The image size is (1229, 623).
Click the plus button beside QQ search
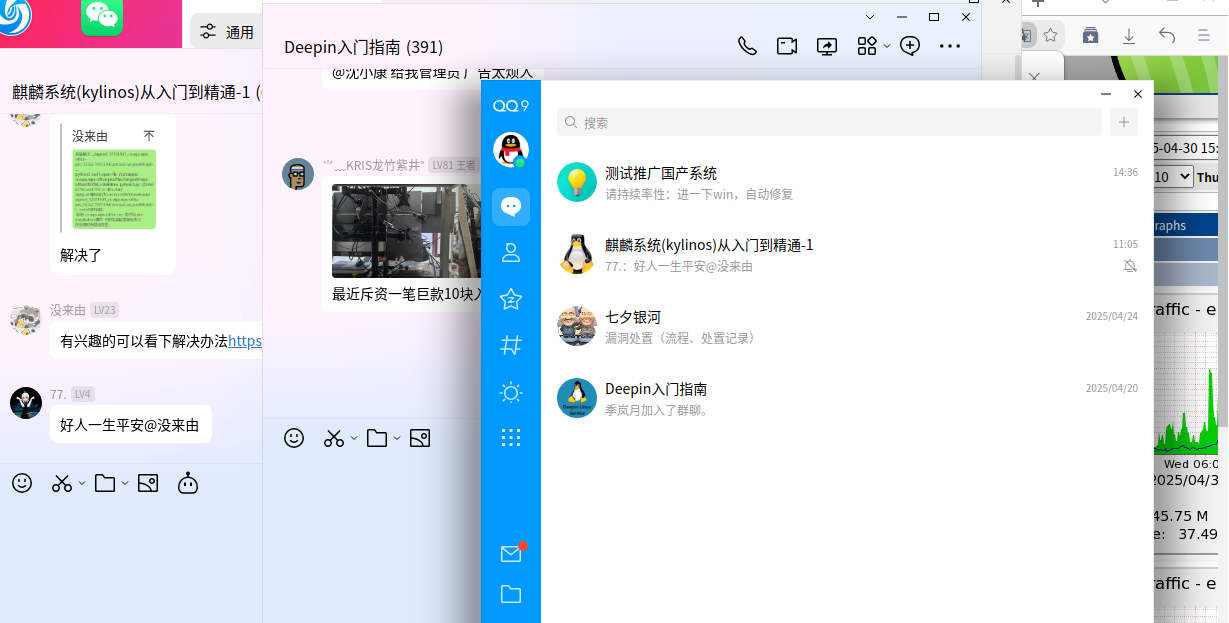[x=1124, y=122]
